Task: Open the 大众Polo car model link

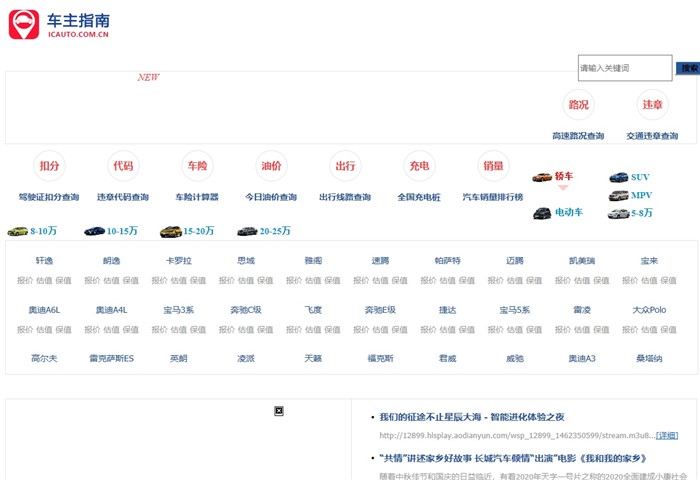Action: click(649, 309)
